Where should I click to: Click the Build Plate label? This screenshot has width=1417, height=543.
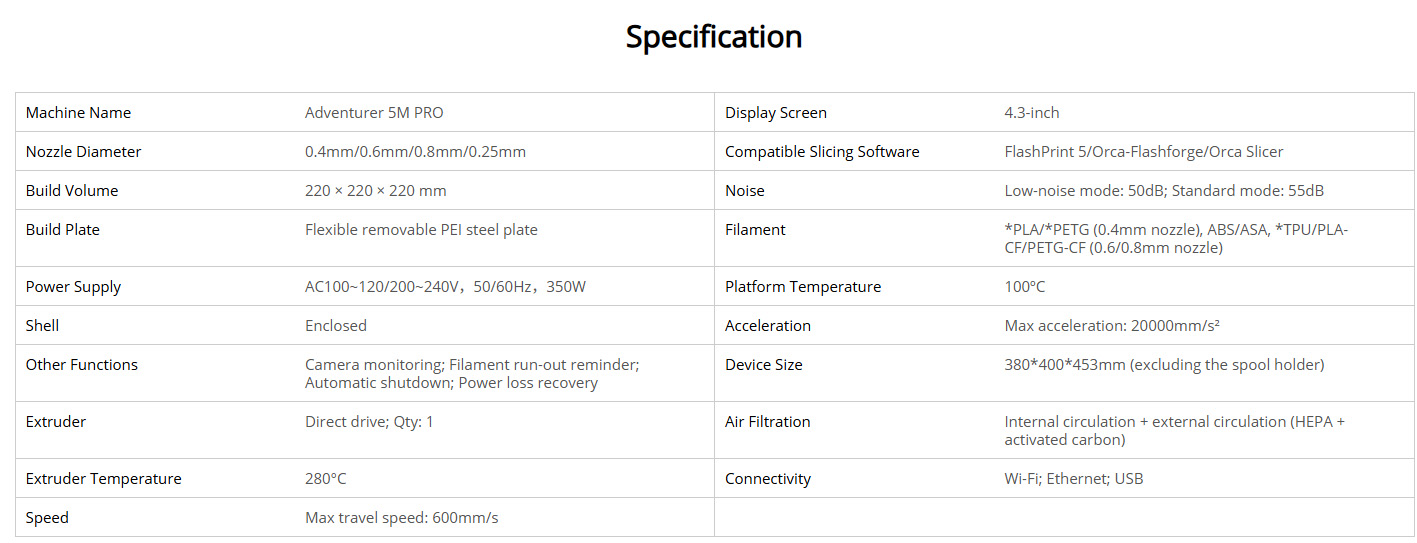tap(62, 230)
